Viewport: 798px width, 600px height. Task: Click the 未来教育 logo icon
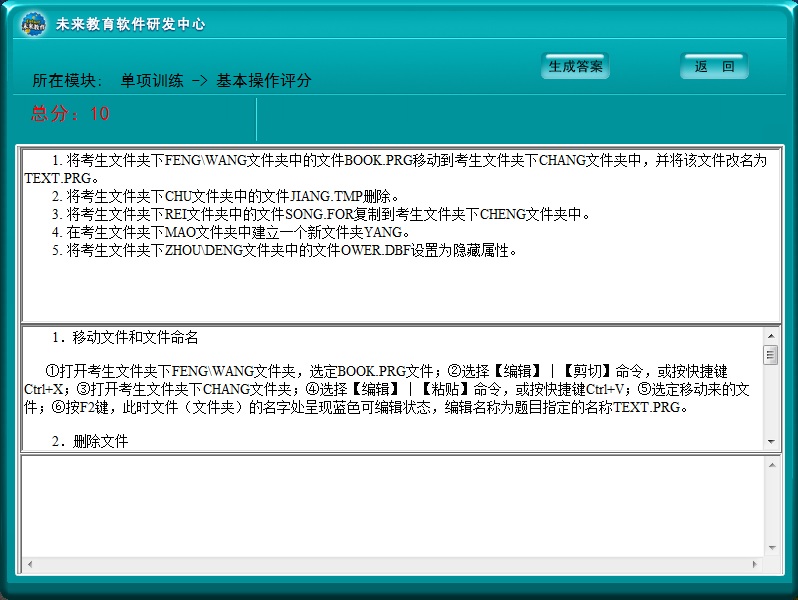34,24
